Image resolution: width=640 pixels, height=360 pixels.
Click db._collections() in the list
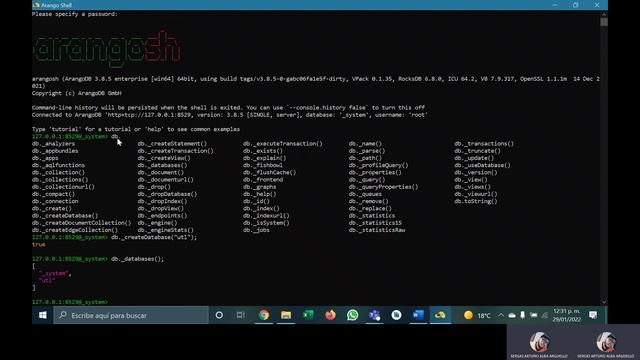click(x=60, y=180)
